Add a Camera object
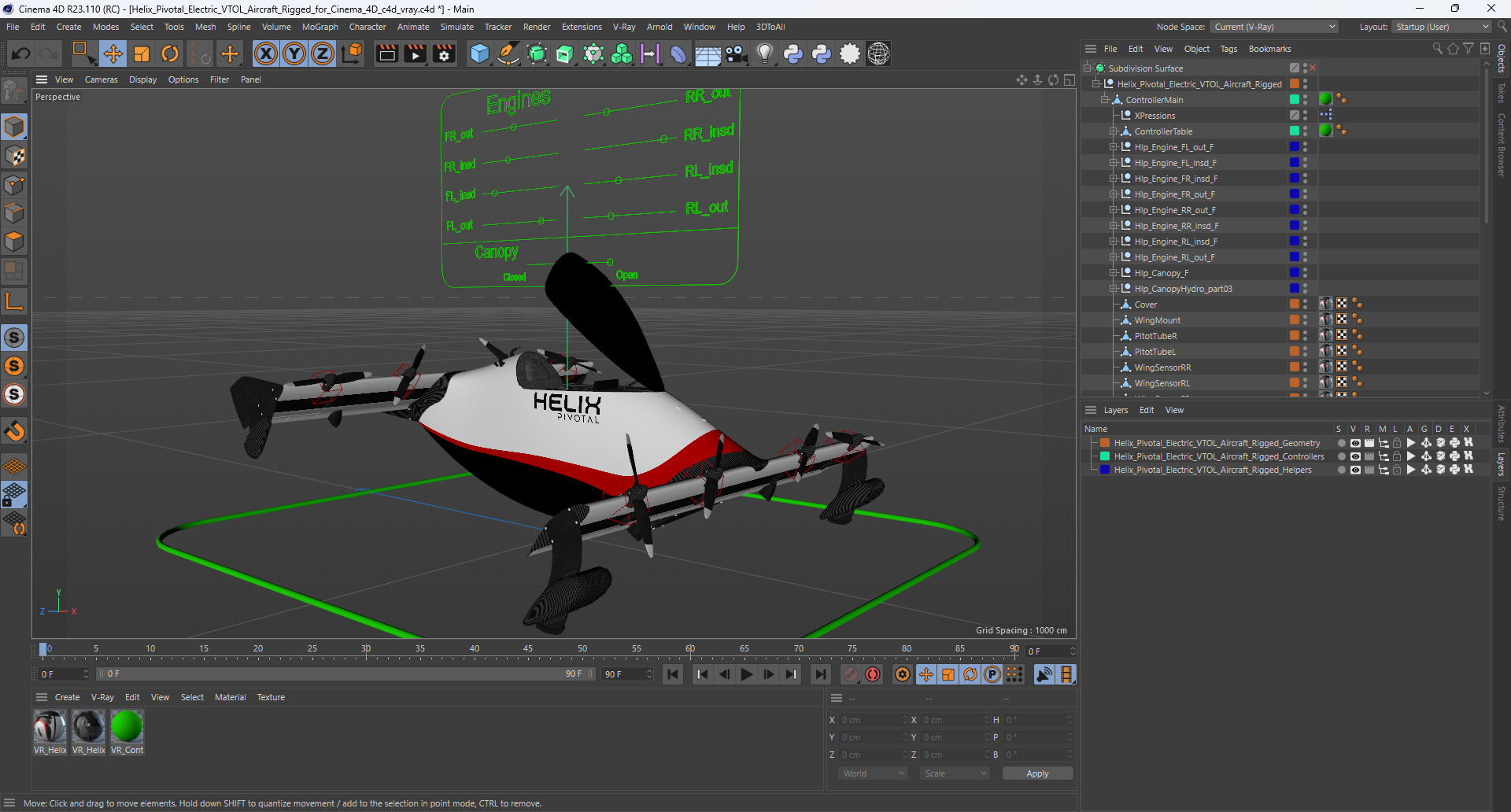 coord(736,54)
